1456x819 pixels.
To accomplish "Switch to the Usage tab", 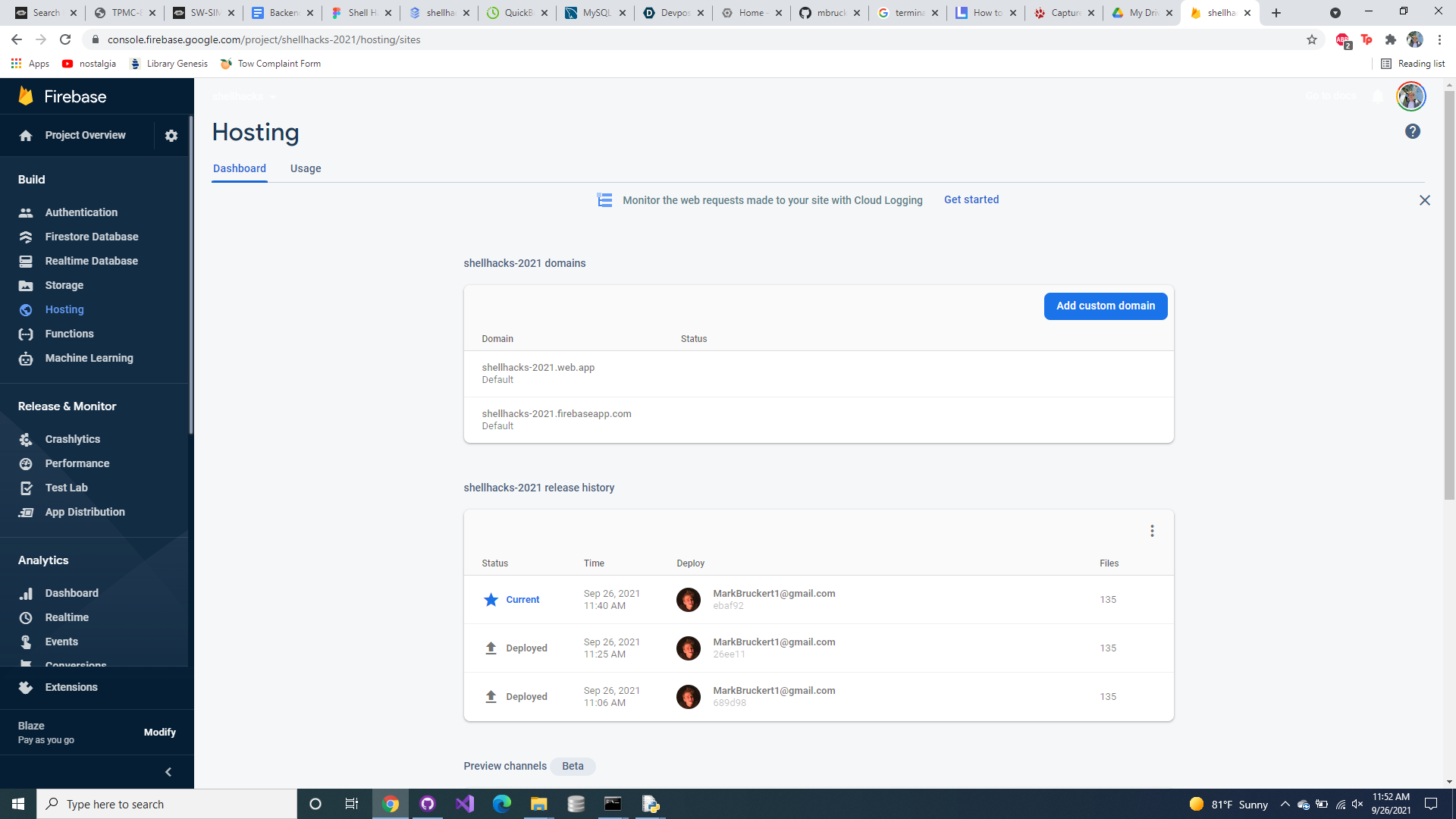I will (x=306, y=168).
